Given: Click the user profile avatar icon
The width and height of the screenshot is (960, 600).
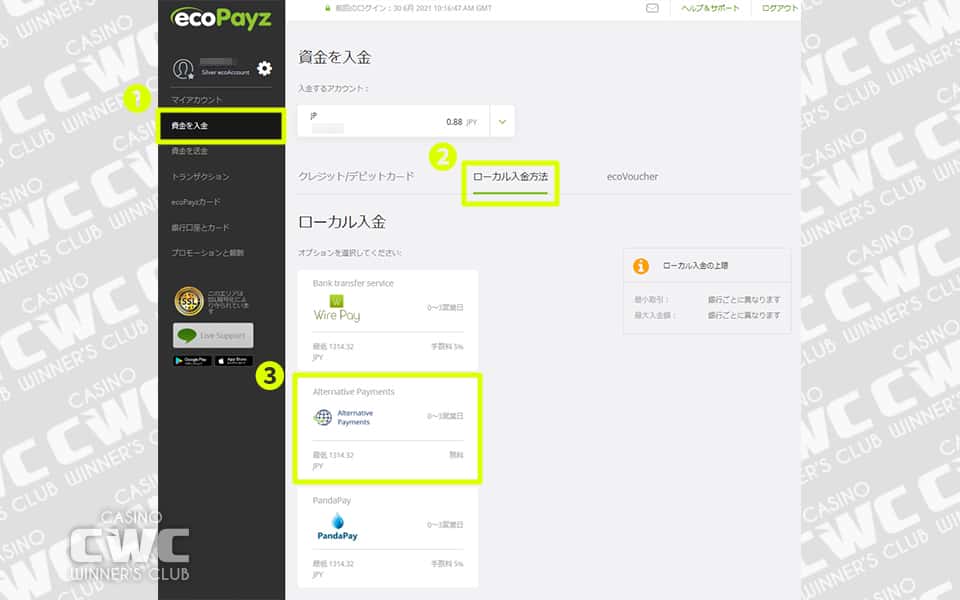Looking at the screenshot, I should [x=183, y=69].
